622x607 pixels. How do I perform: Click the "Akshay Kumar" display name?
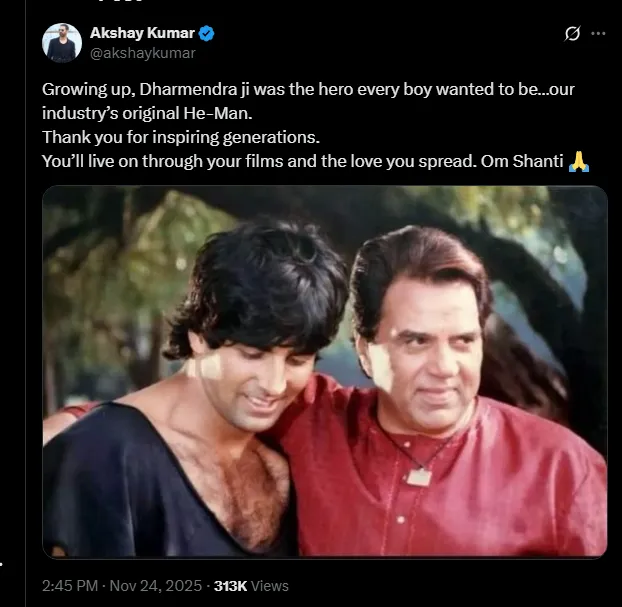[x=143, y=34]
